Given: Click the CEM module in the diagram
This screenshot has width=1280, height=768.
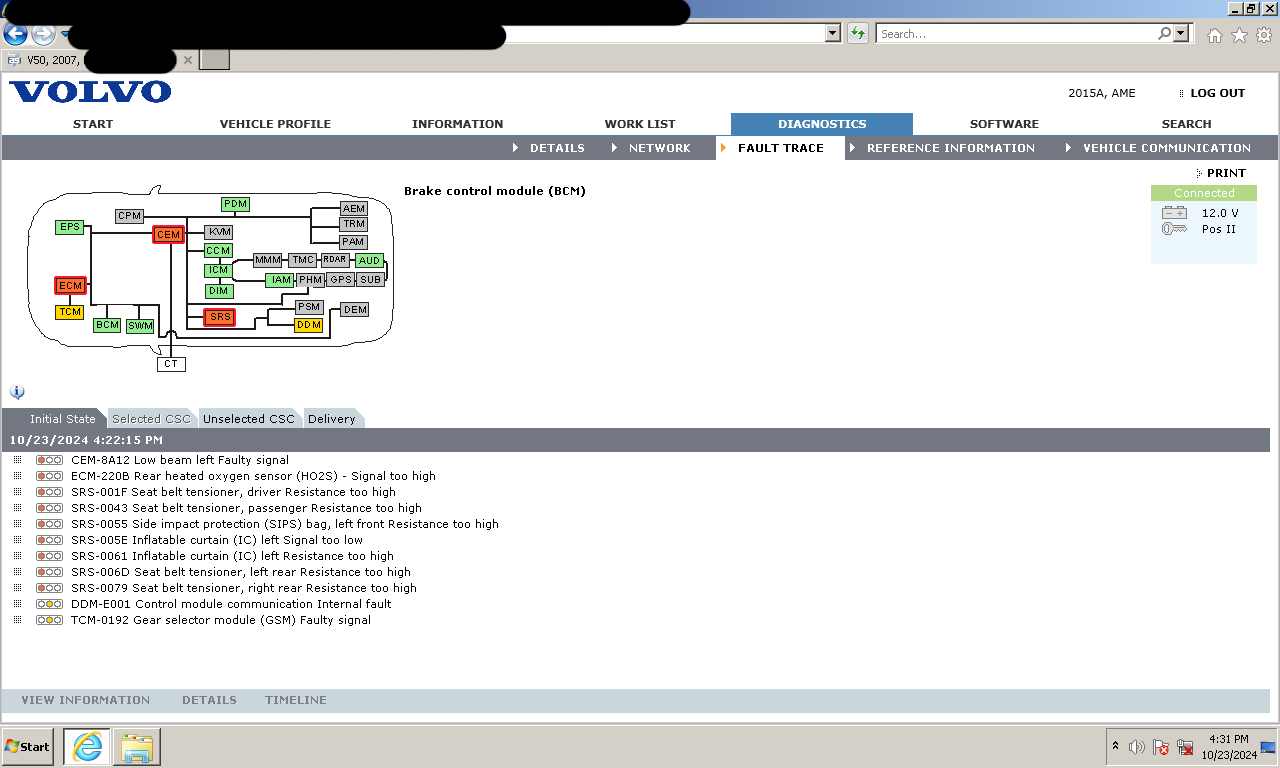Looking at the screenshot, I should tap(168, 235).
